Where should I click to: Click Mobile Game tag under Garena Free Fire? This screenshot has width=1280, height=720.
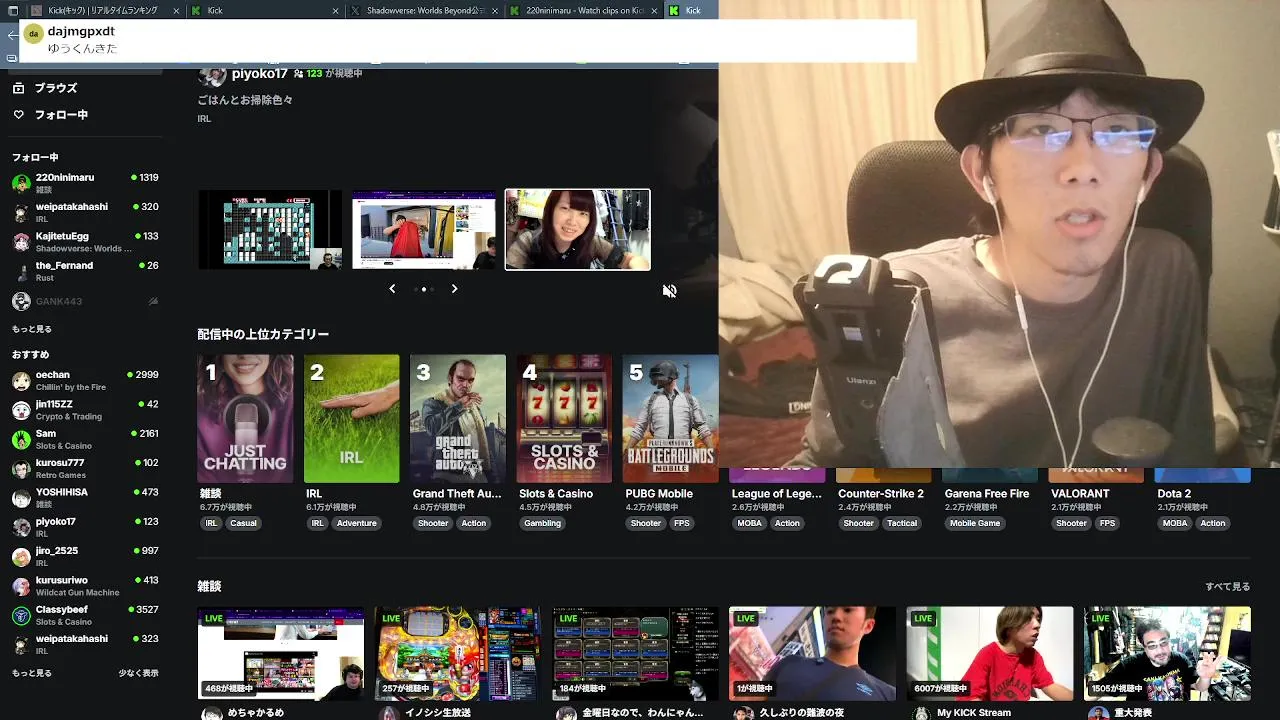pos(975,523)
